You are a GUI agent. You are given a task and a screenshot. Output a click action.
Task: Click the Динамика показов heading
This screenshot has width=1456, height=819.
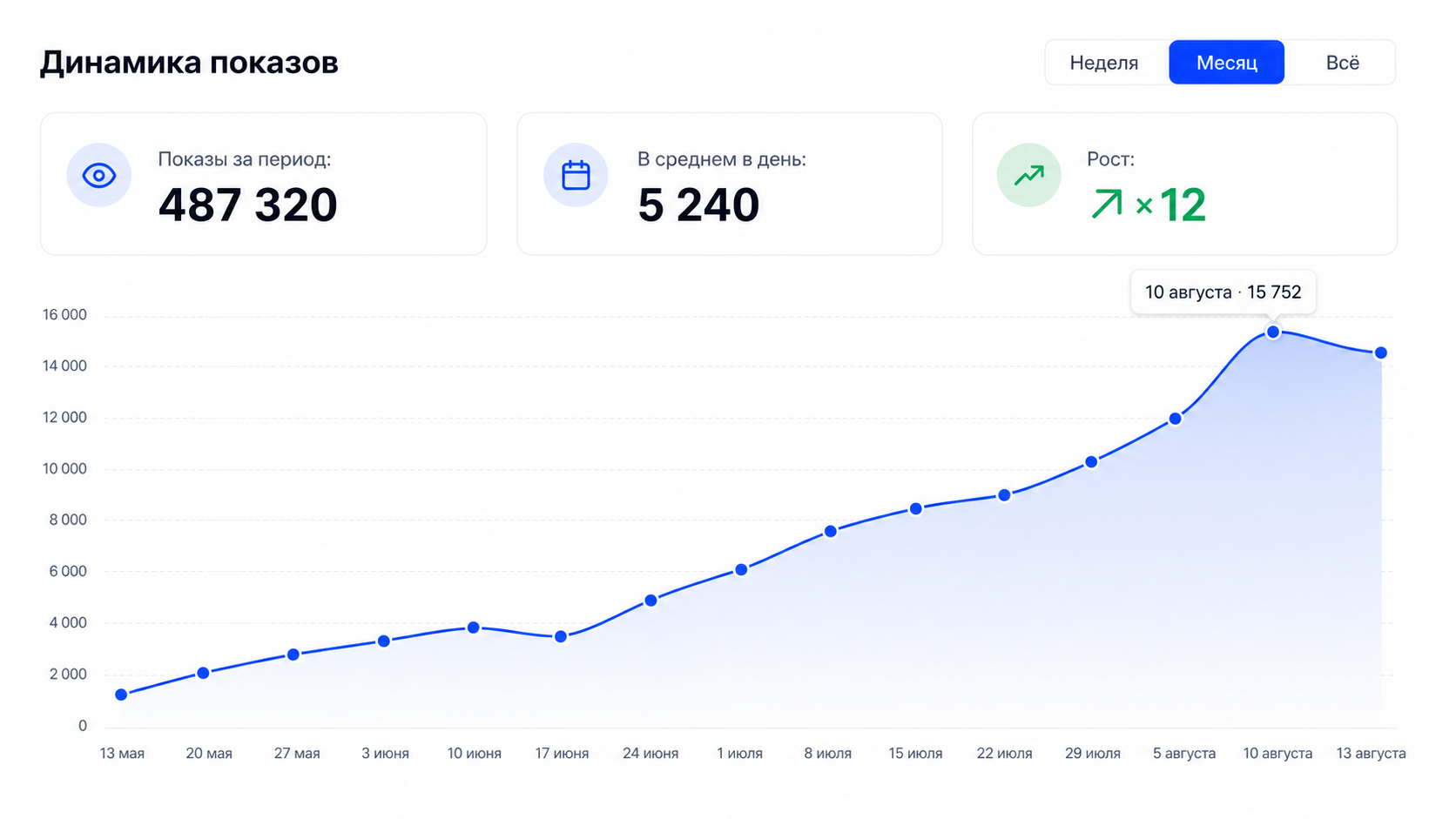[189, 63]
